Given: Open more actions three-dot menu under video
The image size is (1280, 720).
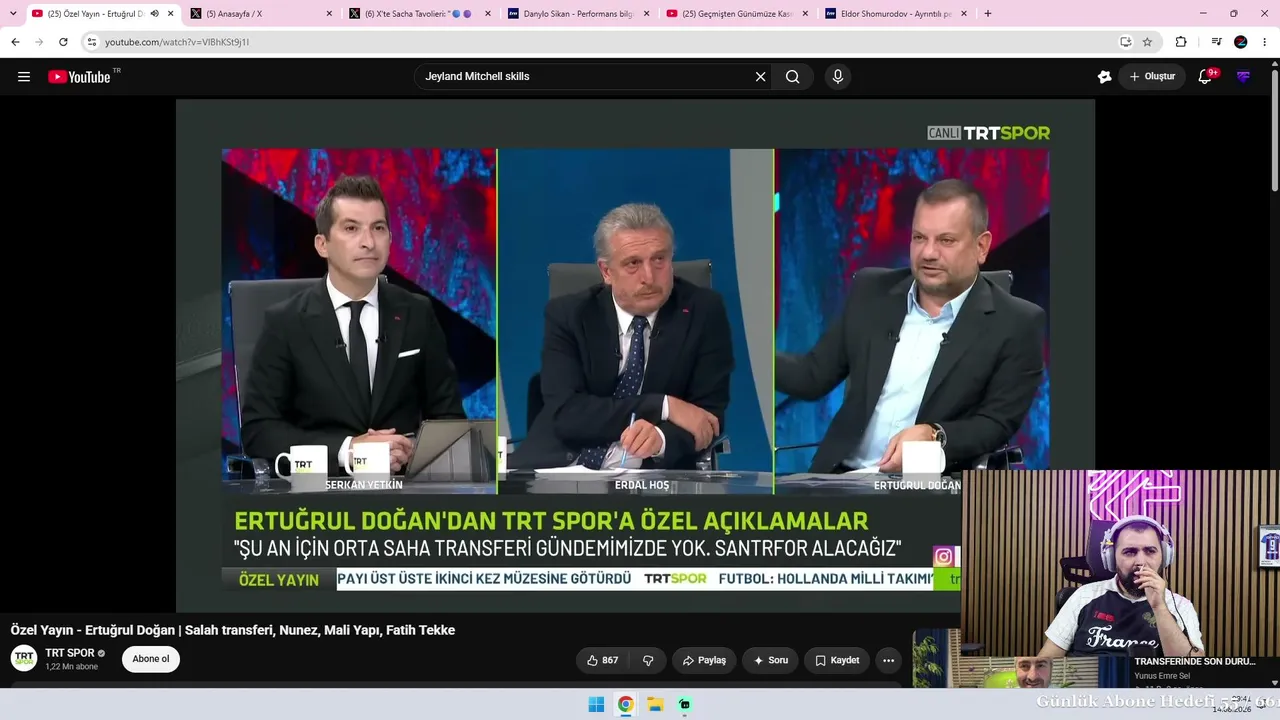Looking at the screenshot, I should coord(888,660).
